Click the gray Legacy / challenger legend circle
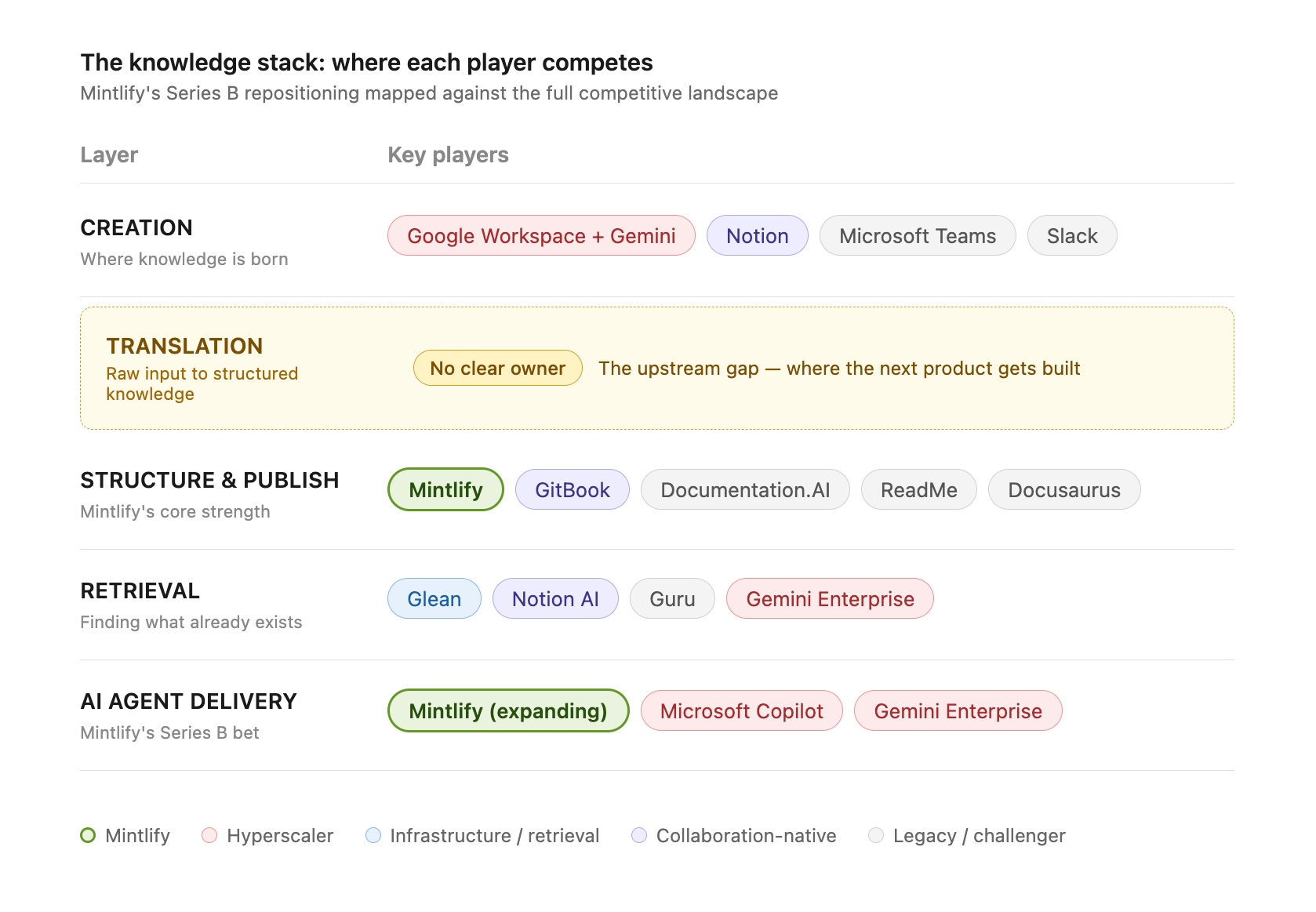 click(876, 835)
